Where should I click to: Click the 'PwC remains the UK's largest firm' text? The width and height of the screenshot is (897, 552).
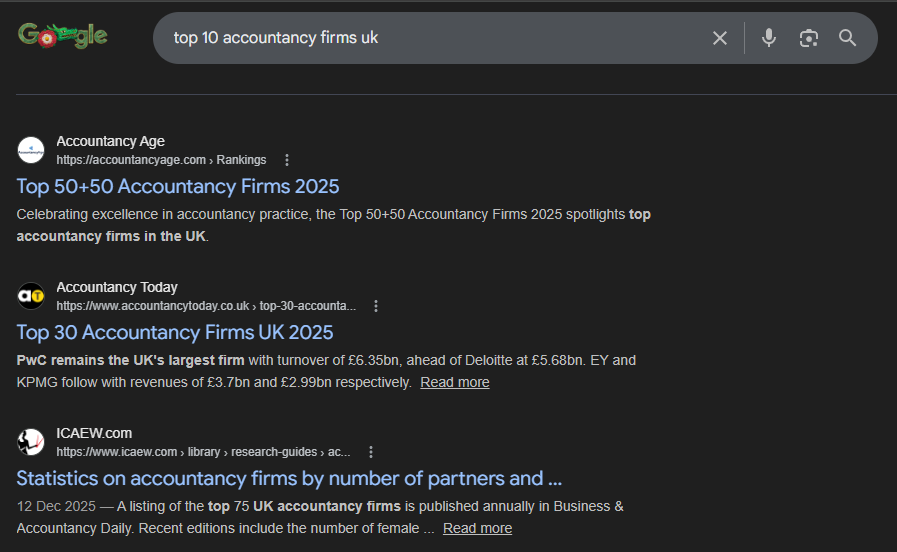tap(130, 360)
